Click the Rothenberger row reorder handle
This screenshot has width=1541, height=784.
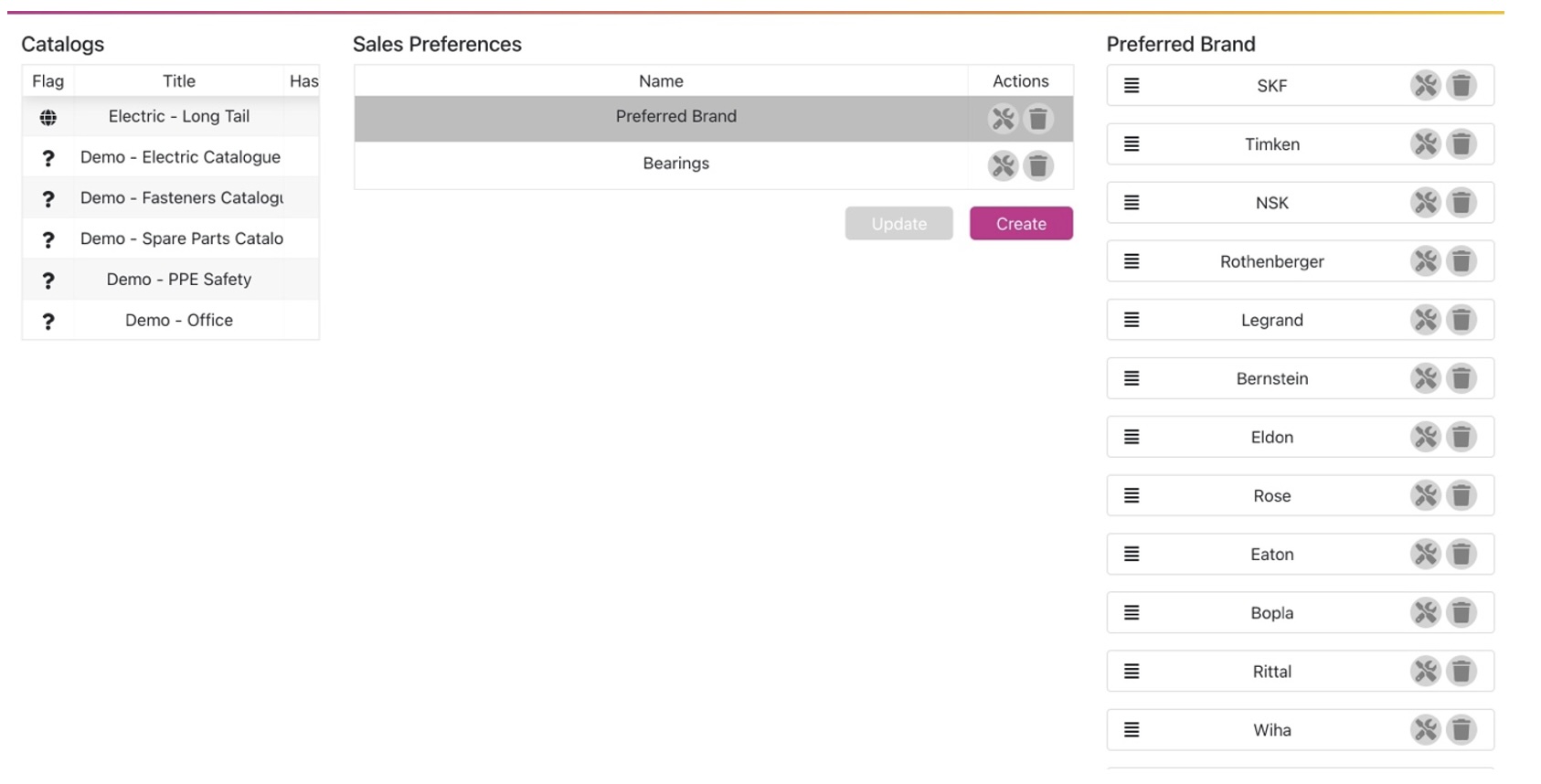[x=1132, y=260]
